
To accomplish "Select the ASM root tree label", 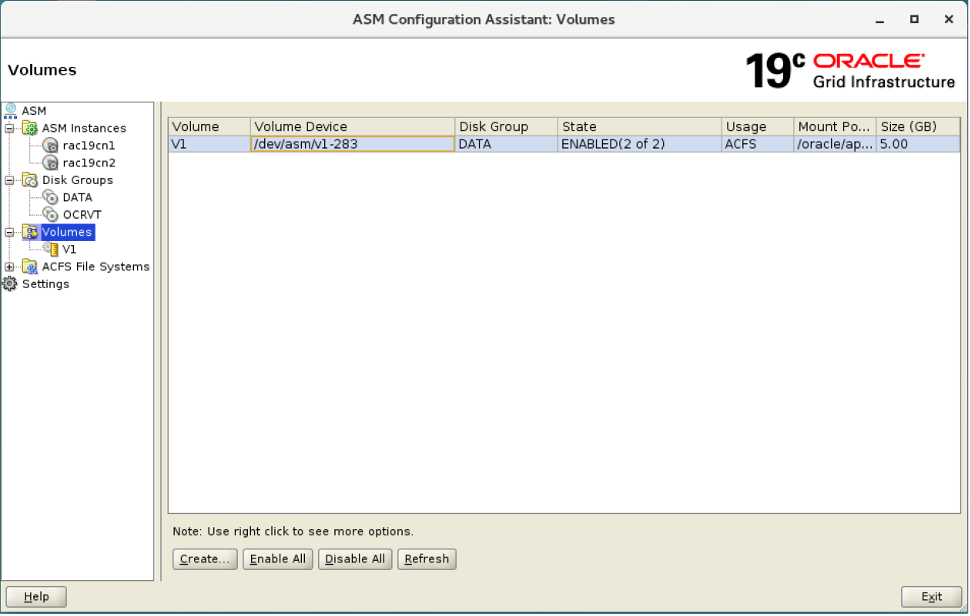I will pyautogui.click(x=34, y=111).
